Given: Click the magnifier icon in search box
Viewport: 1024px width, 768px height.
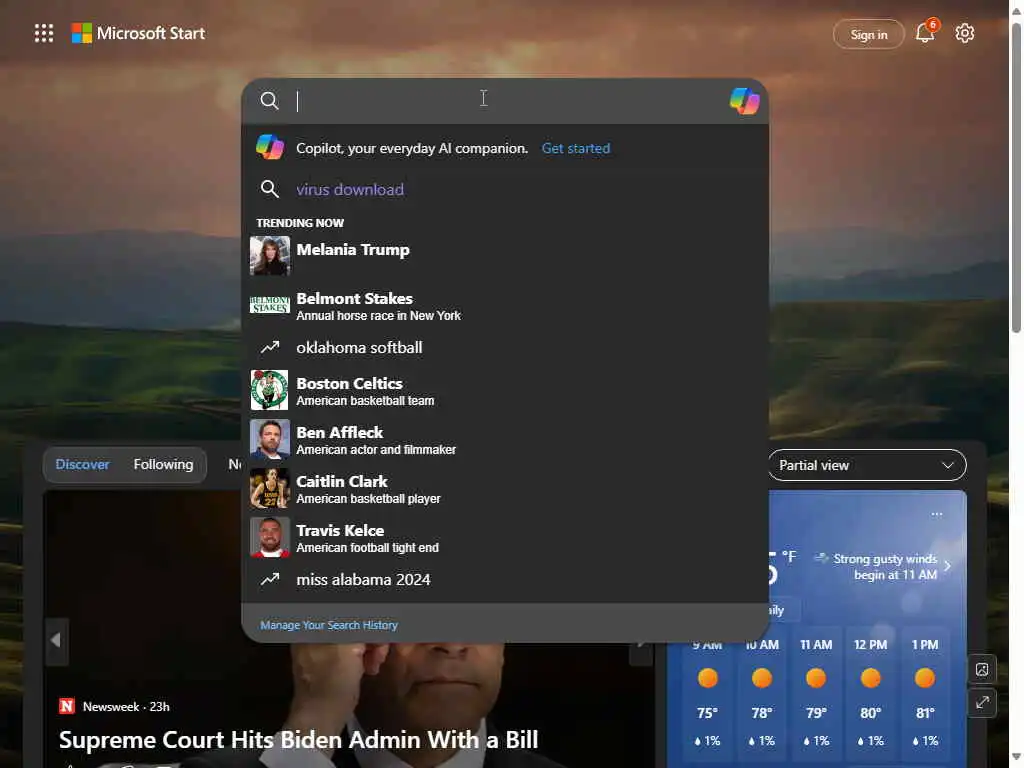Looking at the screenshot, I should (x=269, y=101).
